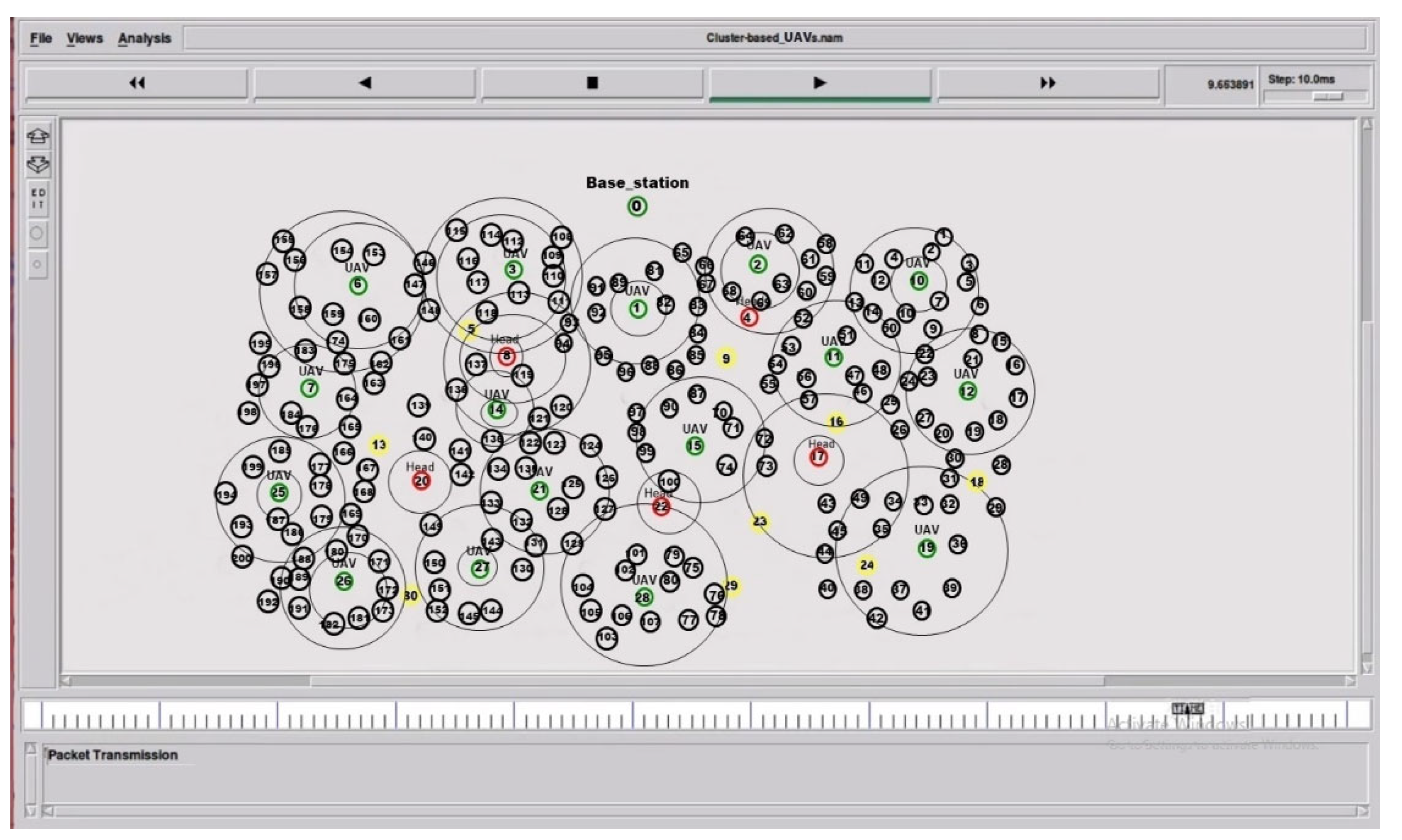Click the time marker on timeline ruler
The image size is (1402, 840).
pyautogui.click(x=1187, y=708)
